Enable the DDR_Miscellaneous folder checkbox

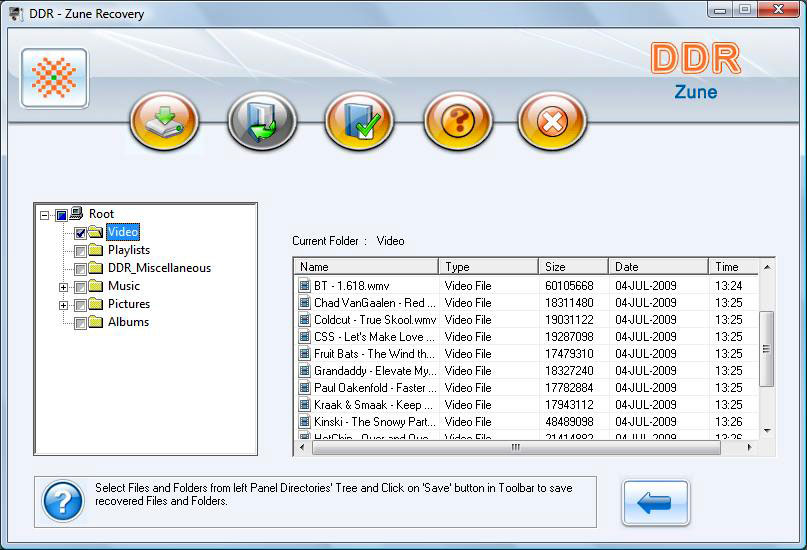(81, 269)
